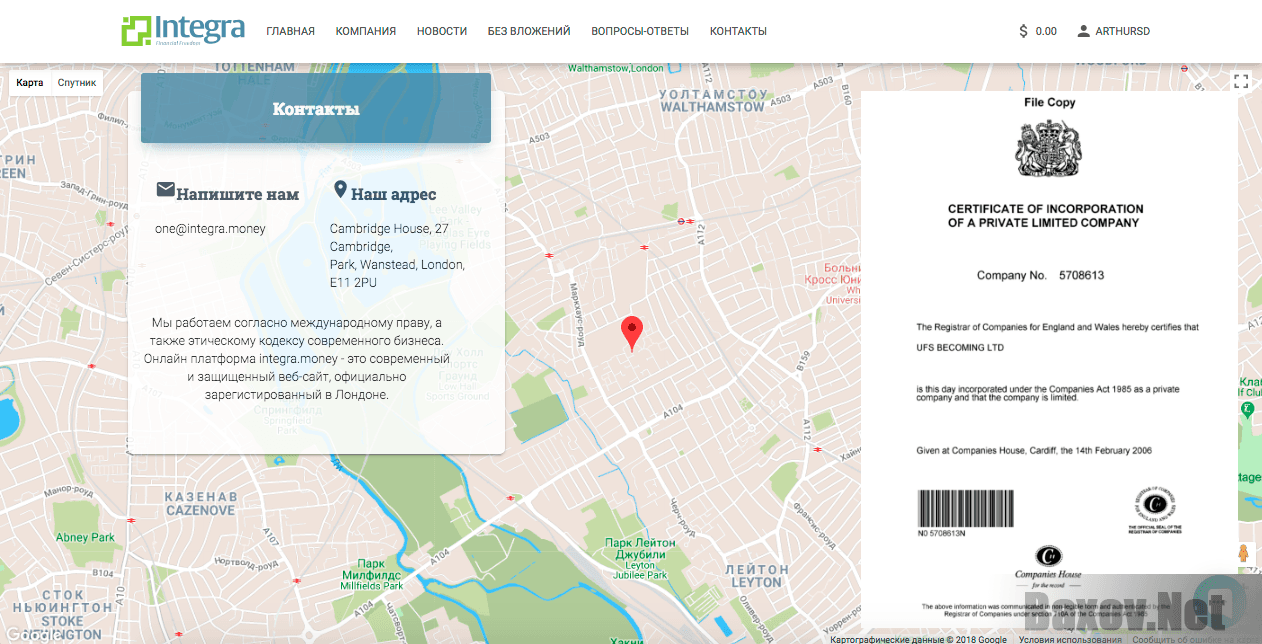Open the НОВОСТИ section
Viewport: 1262px width, 644px height.
pos(442,31)
